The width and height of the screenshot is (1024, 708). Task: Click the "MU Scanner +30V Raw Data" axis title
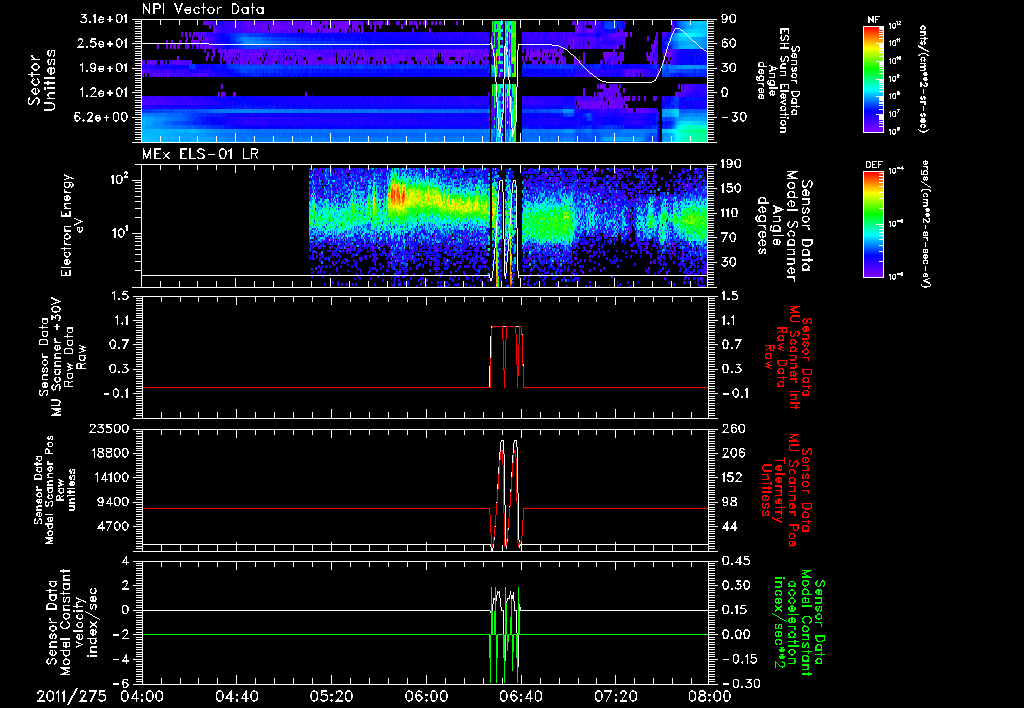(61, 357)
